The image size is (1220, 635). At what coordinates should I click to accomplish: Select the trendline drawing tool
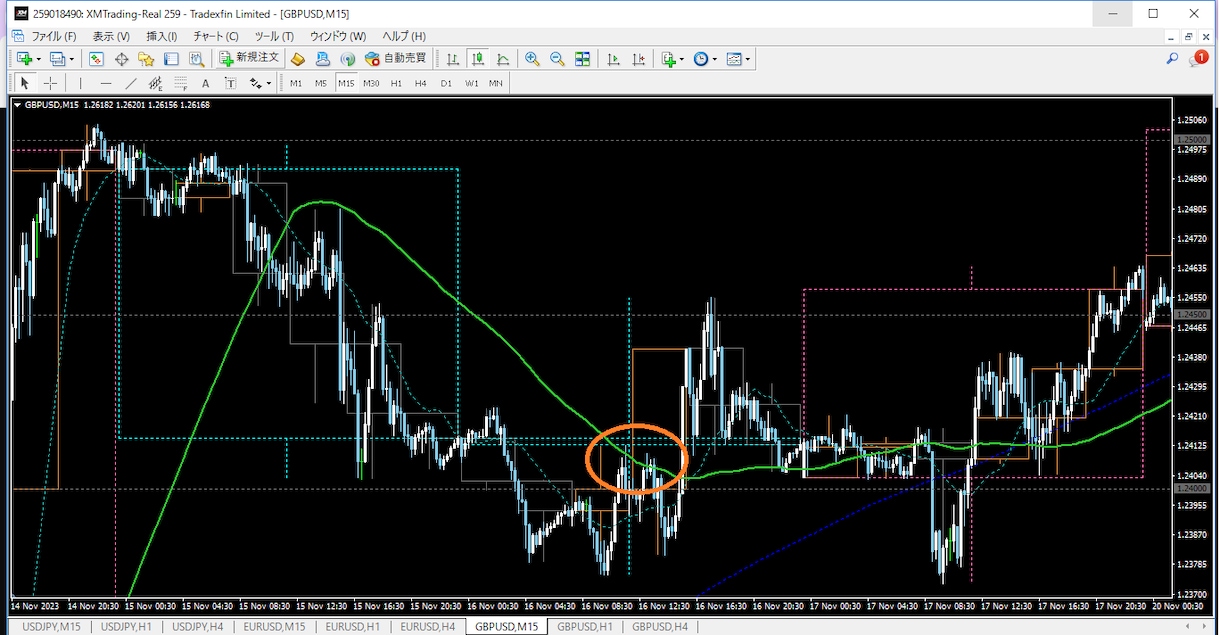coord(131,83)
